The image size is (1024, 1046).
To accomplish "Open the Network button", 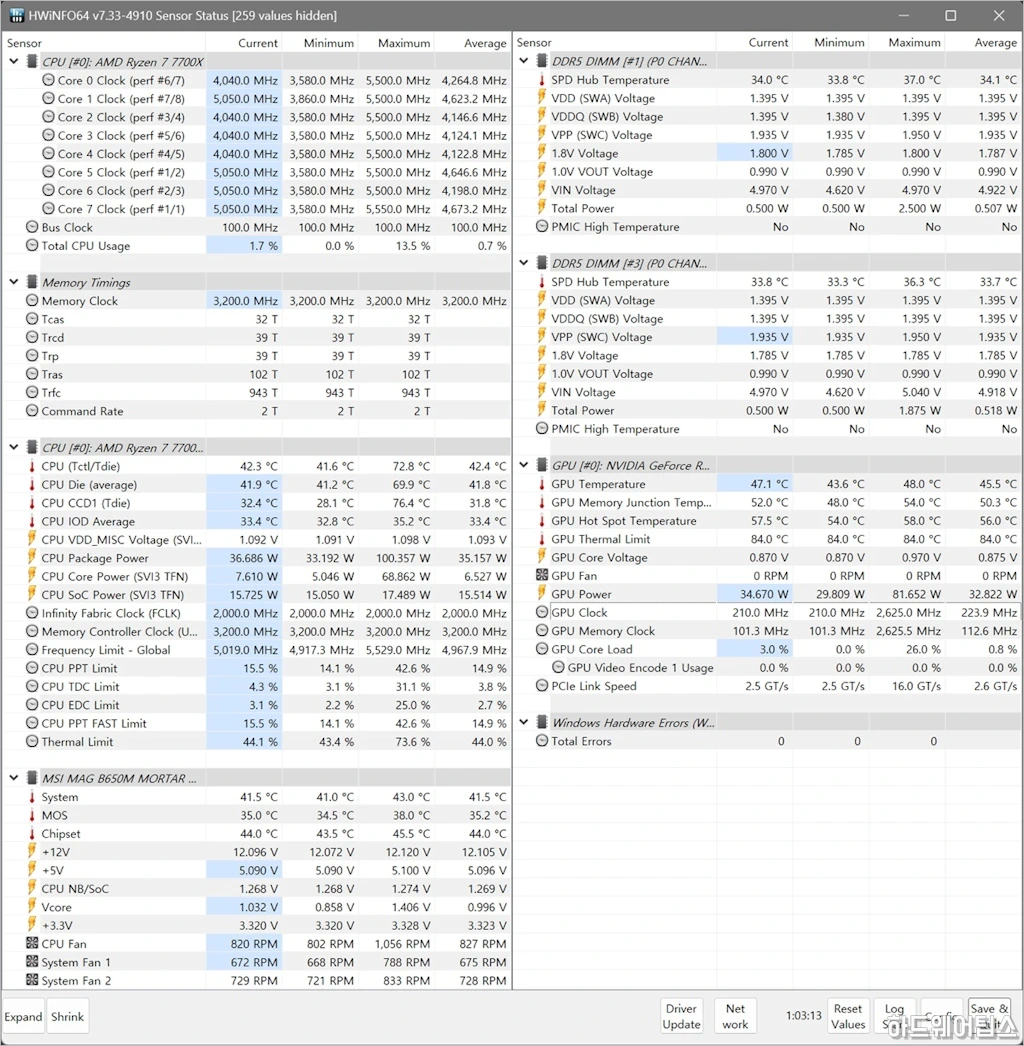I will point(735,1017).
